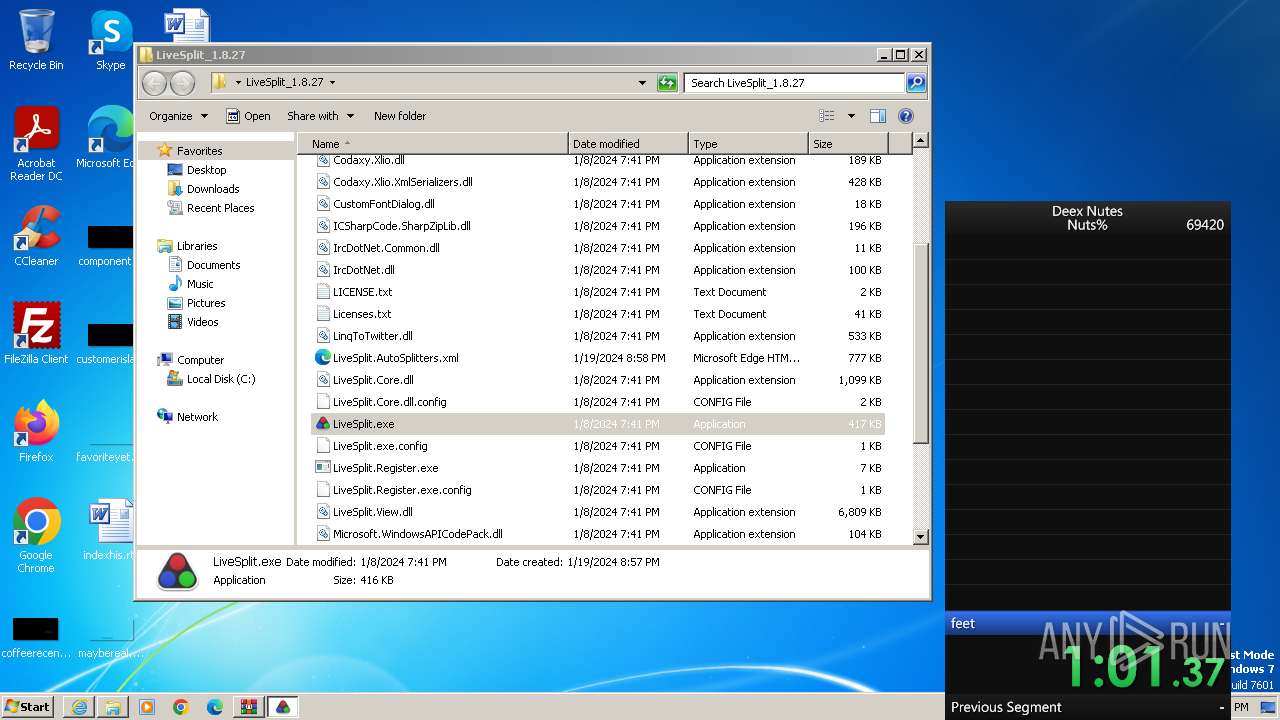Click the Start button
The height and width of the screenshot is (720, 1280).
click(x=28, y=706)
